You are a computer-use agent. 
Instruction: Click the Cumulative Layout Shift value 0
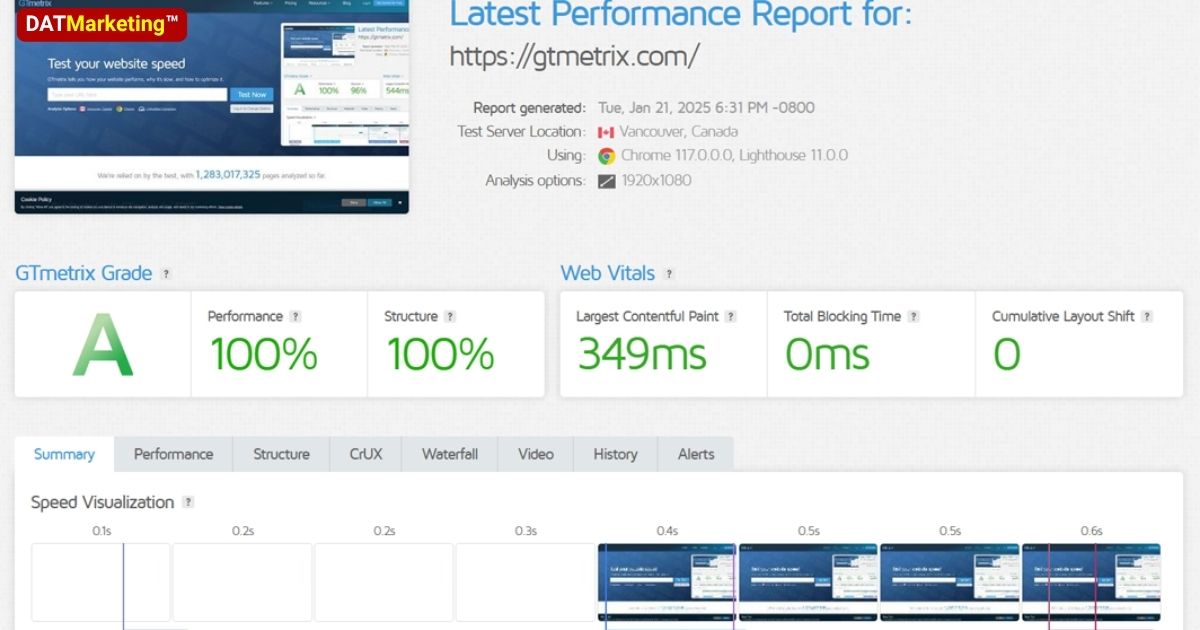click(x=1006, y=355)
